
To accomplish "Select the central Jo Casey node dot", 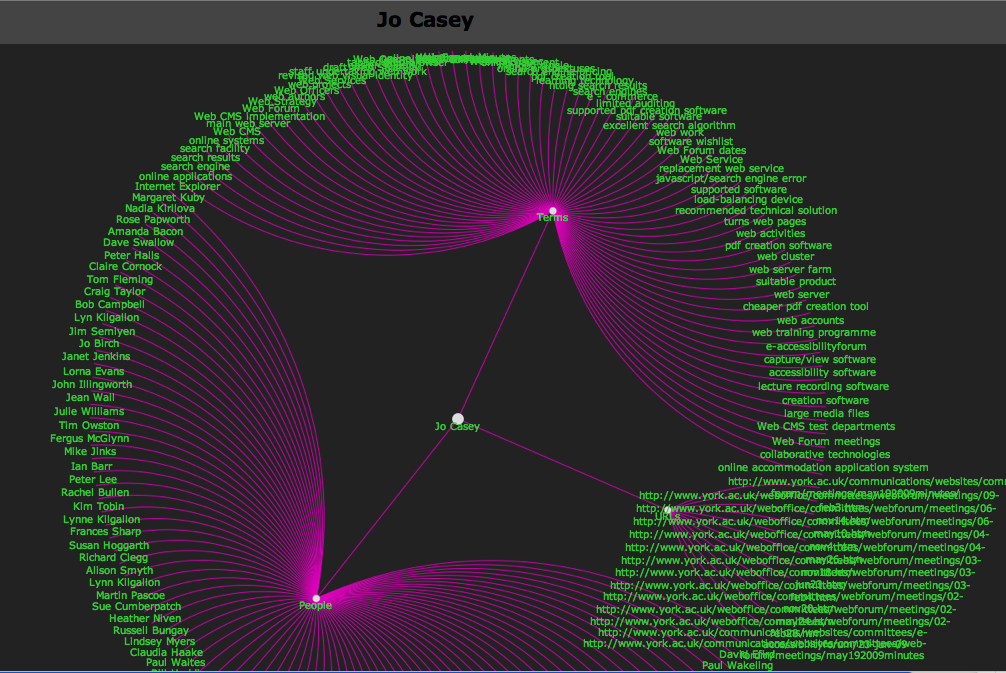I will point(458,418).
